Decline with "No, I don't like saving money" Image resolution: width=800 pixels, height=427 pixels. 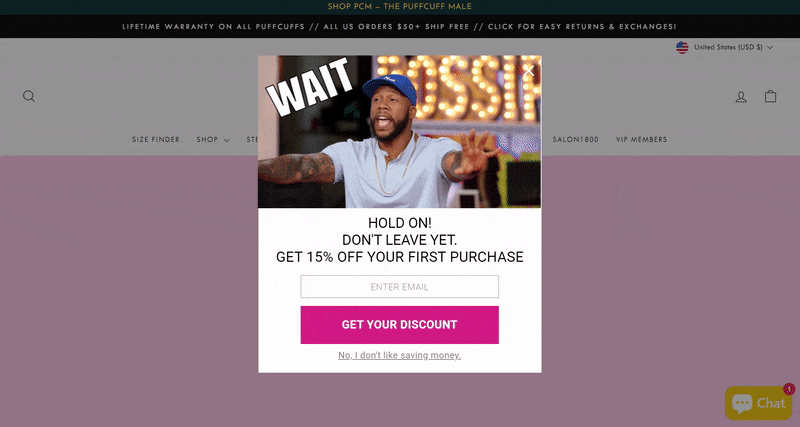399,355
